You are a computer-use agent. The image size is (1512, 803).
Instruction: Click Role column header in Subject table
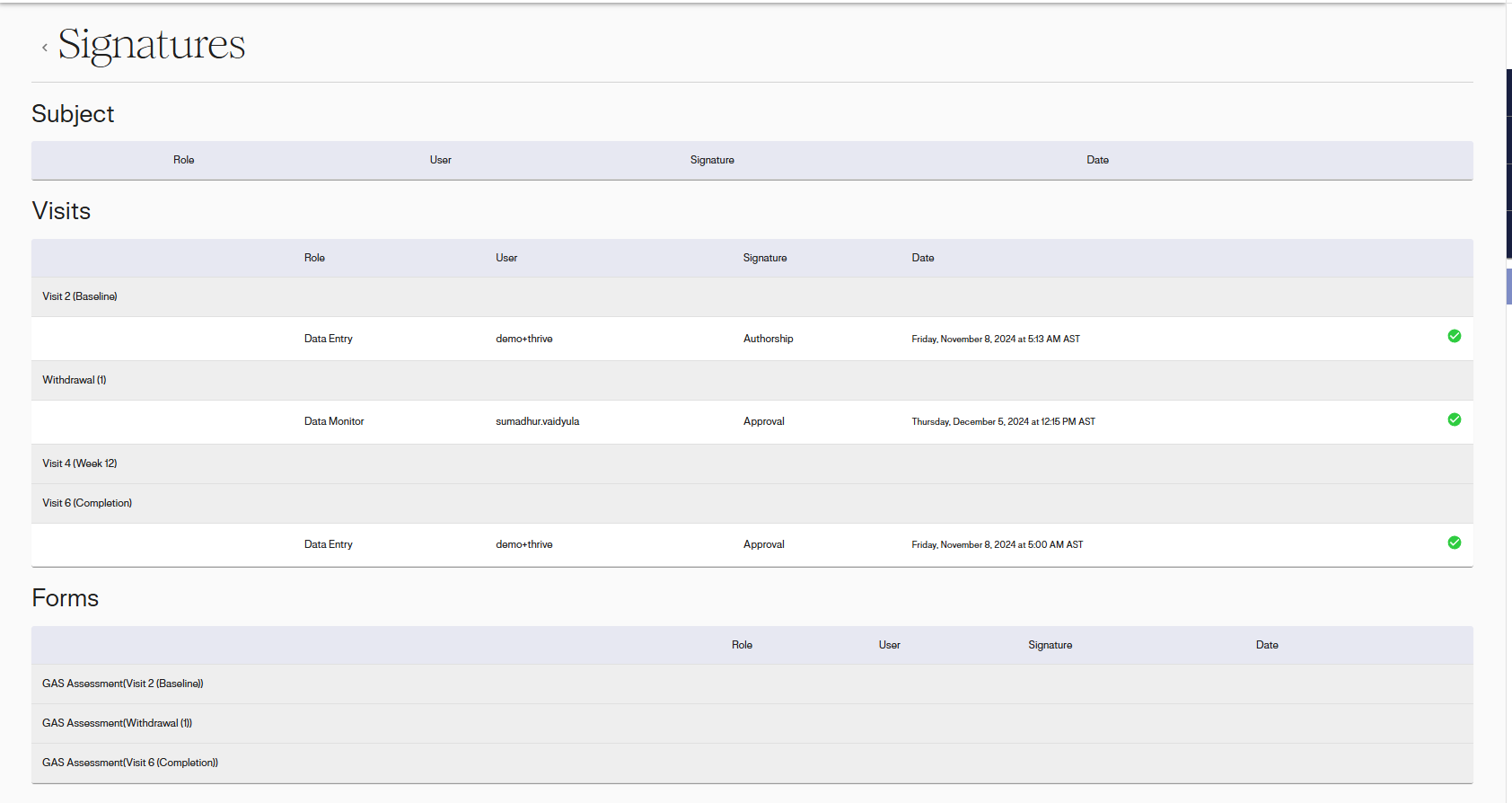click(x=184, y=160)
